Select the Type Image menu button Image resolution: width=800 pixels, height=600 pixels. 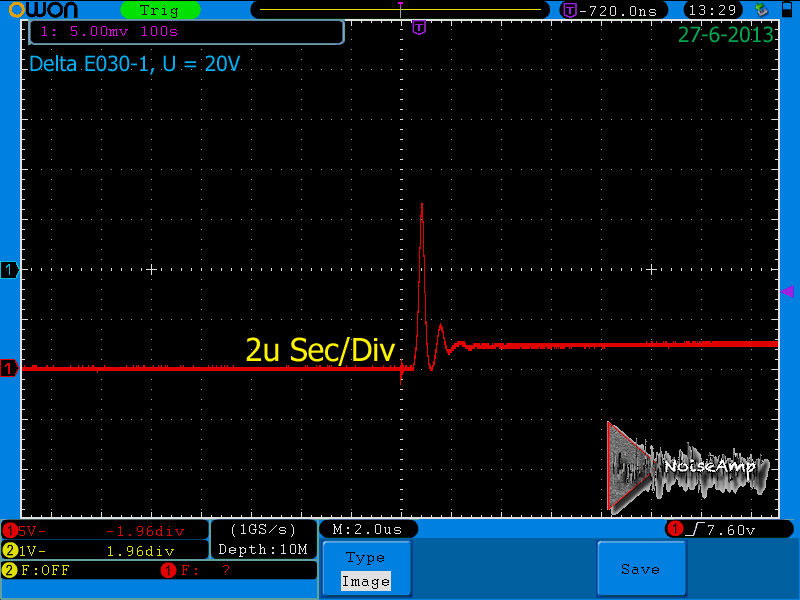pos(366,569)
